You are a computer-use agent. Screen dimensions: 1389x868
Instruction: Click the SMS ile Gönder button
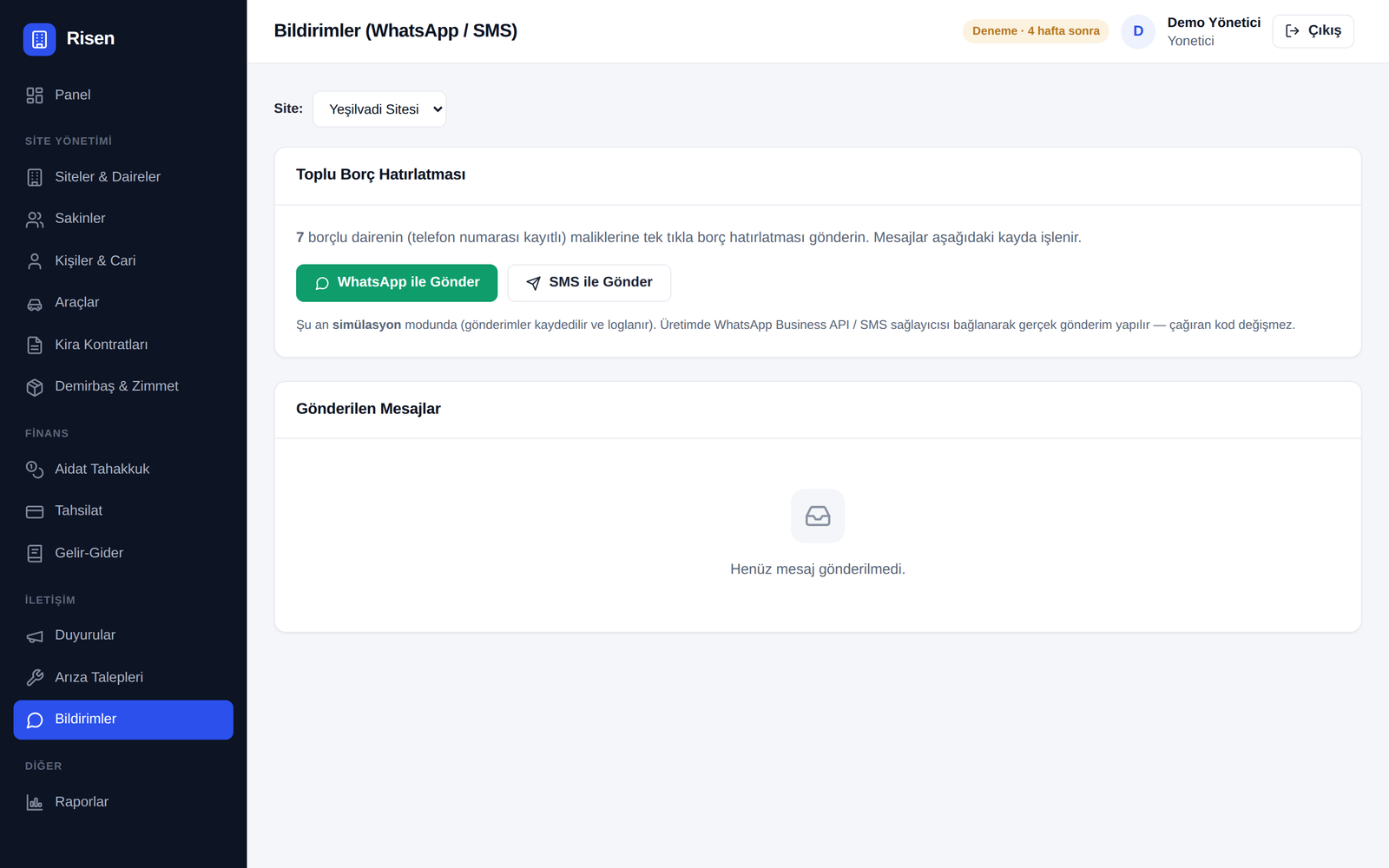point(589,283)
